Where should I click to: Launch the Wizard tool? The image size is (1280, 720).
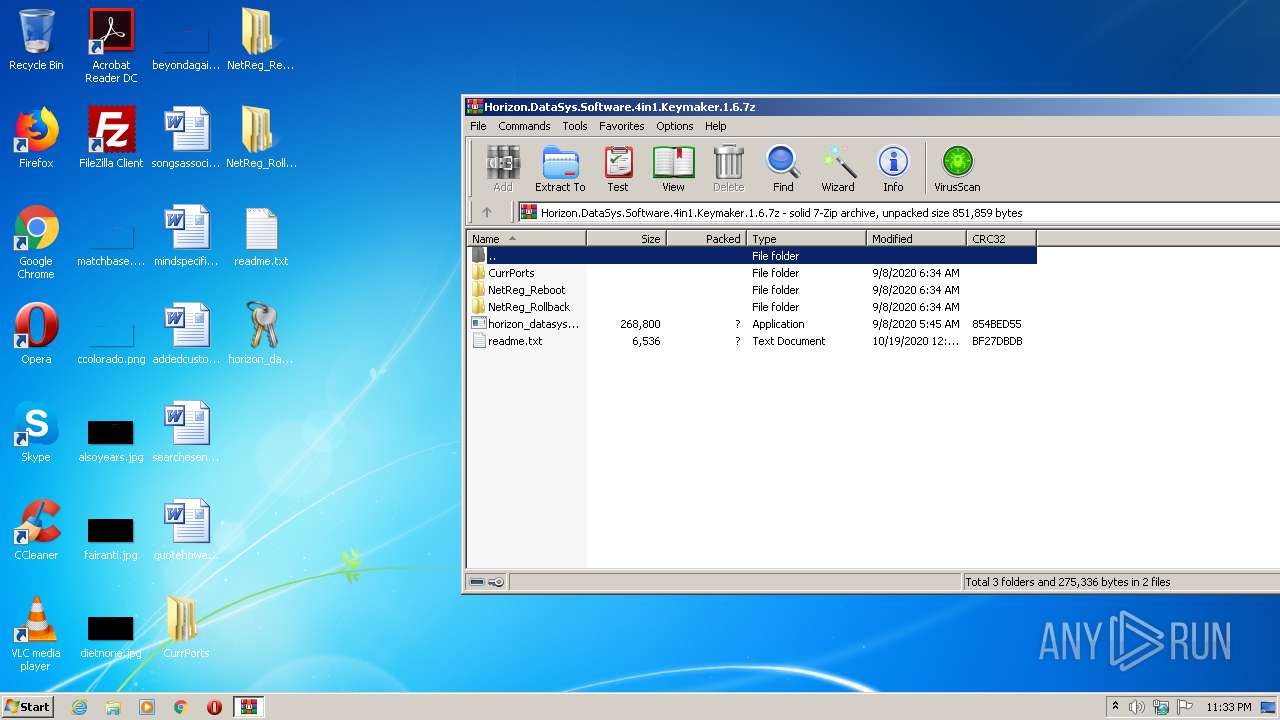click(x=838, y=168)
